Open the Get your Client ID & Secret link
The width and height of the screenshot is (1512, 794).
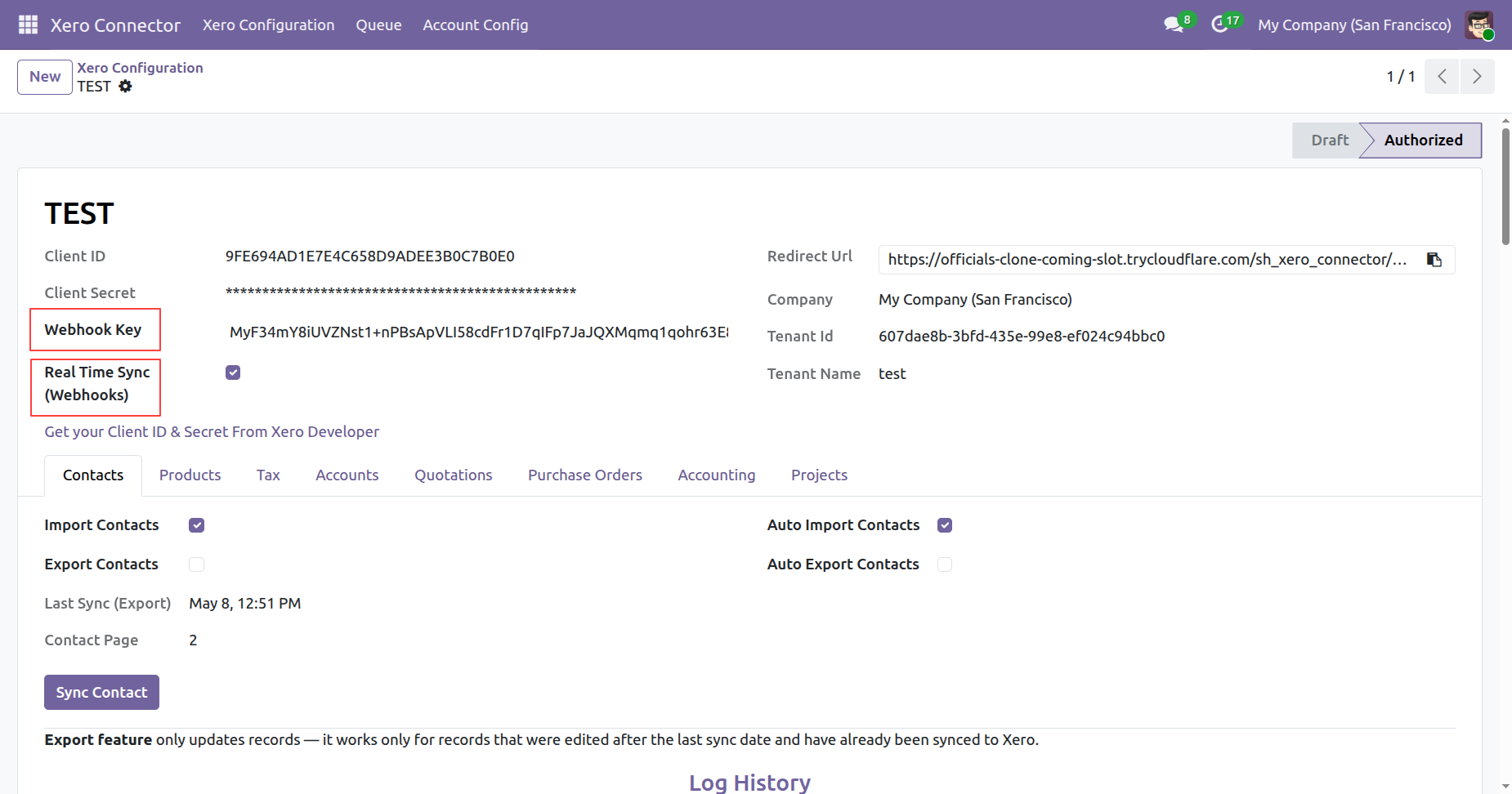[212, 431]
